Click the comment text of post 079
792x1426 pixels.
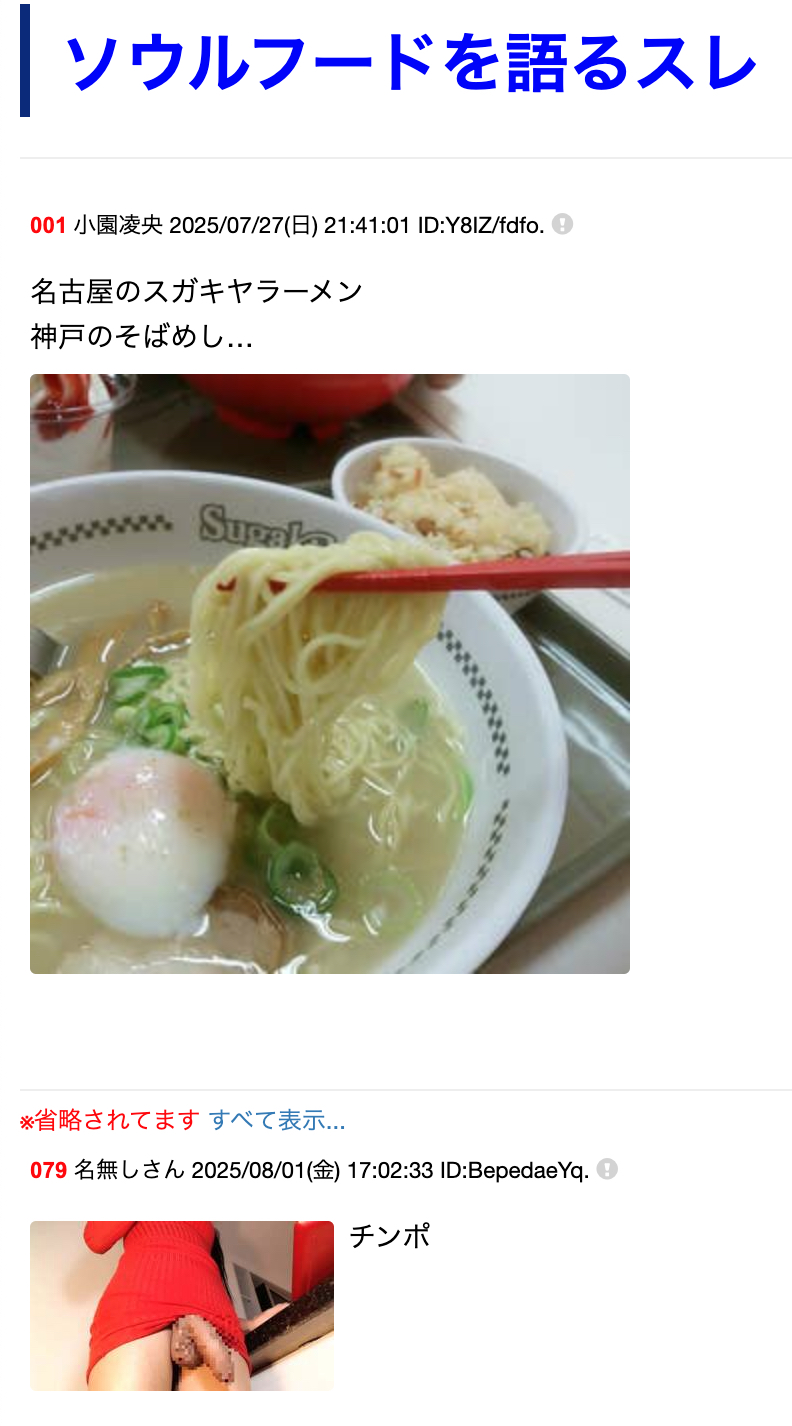click(x=390, y=1237)
